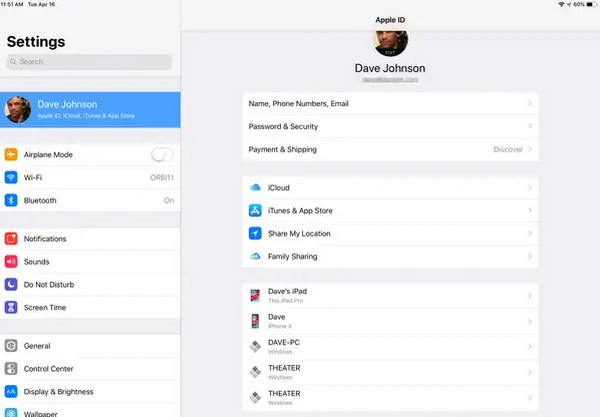
Task: Tap the Dave Johnson name heading
Action: tap(390, 68)
